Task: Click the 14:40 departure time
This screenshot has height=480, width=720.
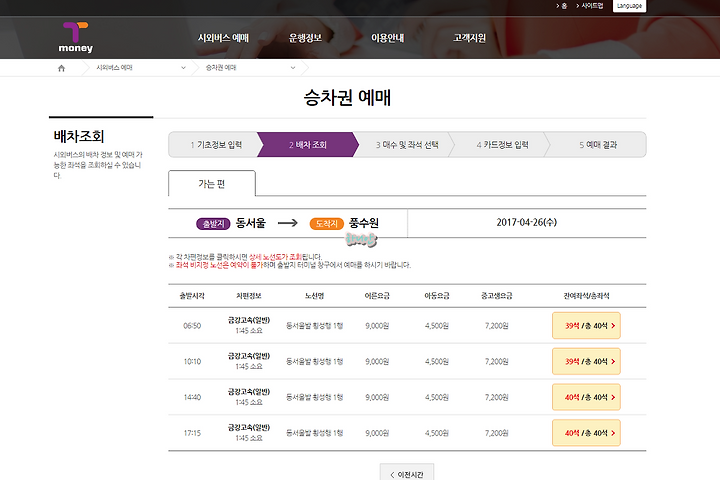Action: coord(192,397)
